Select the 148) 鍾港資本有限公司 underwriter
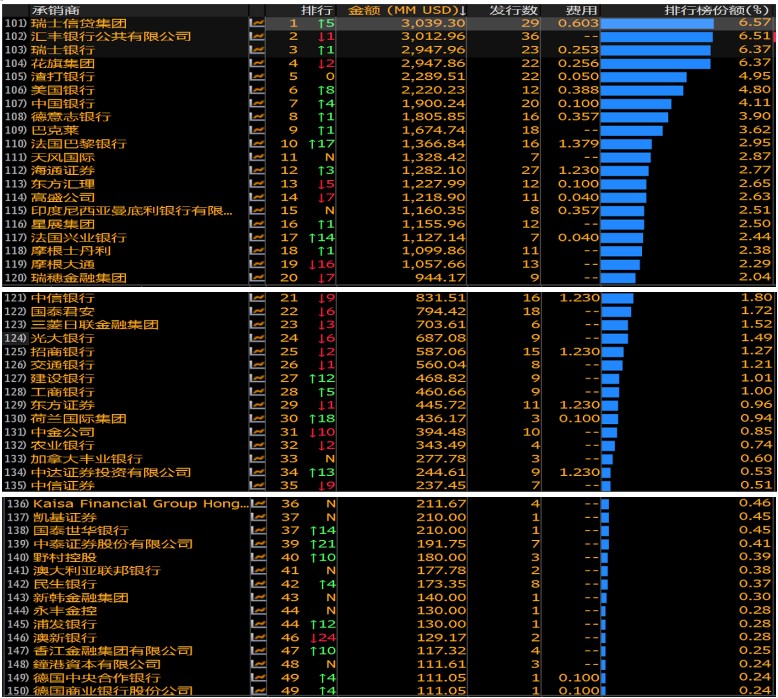This screenshot has height=698, width=778. tap(97, 664)
